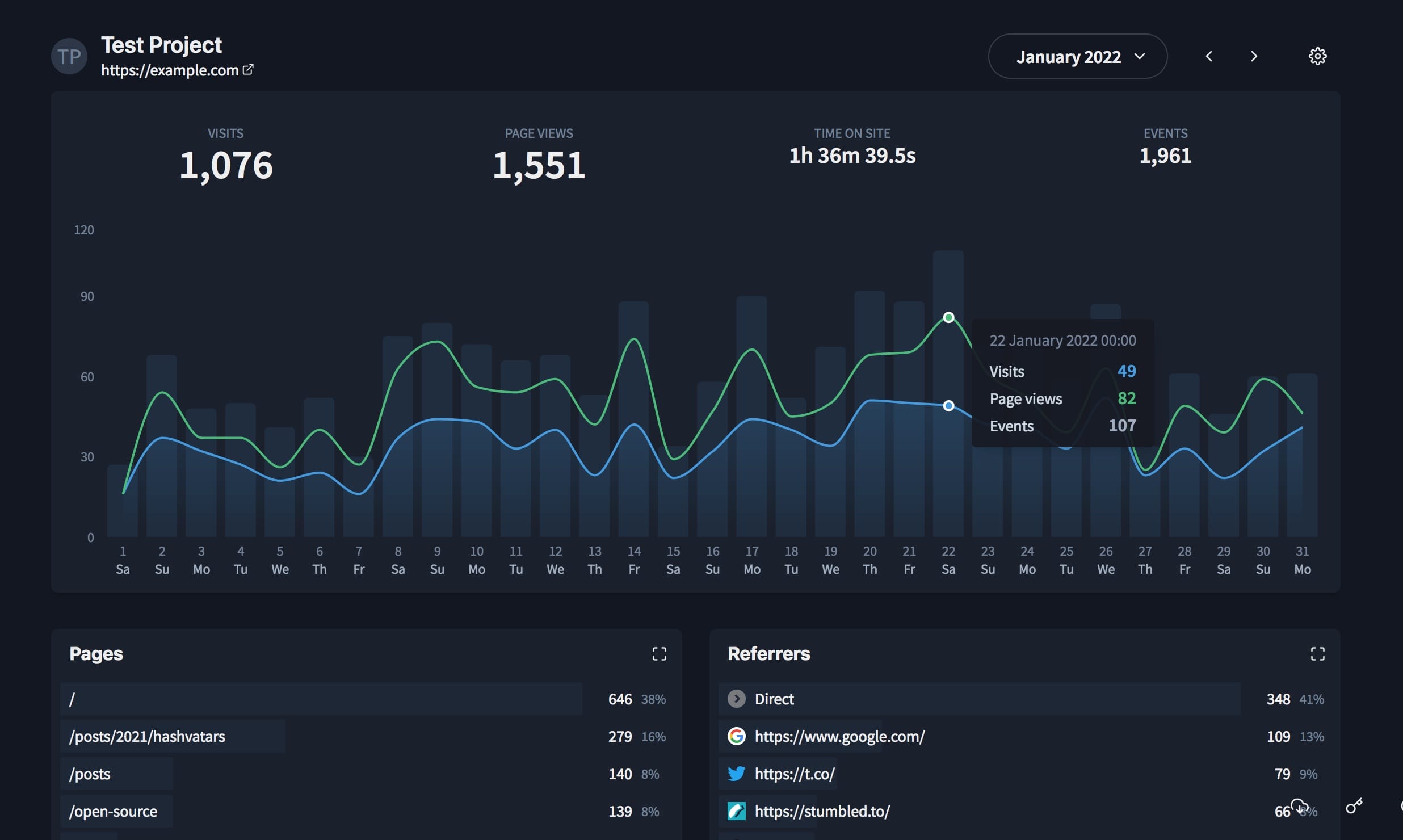Image resolution: width=1403 pixels, height=840 pixels.
Task: Select the https://www.google.com/ referrer row
Action: click(839, 736)
